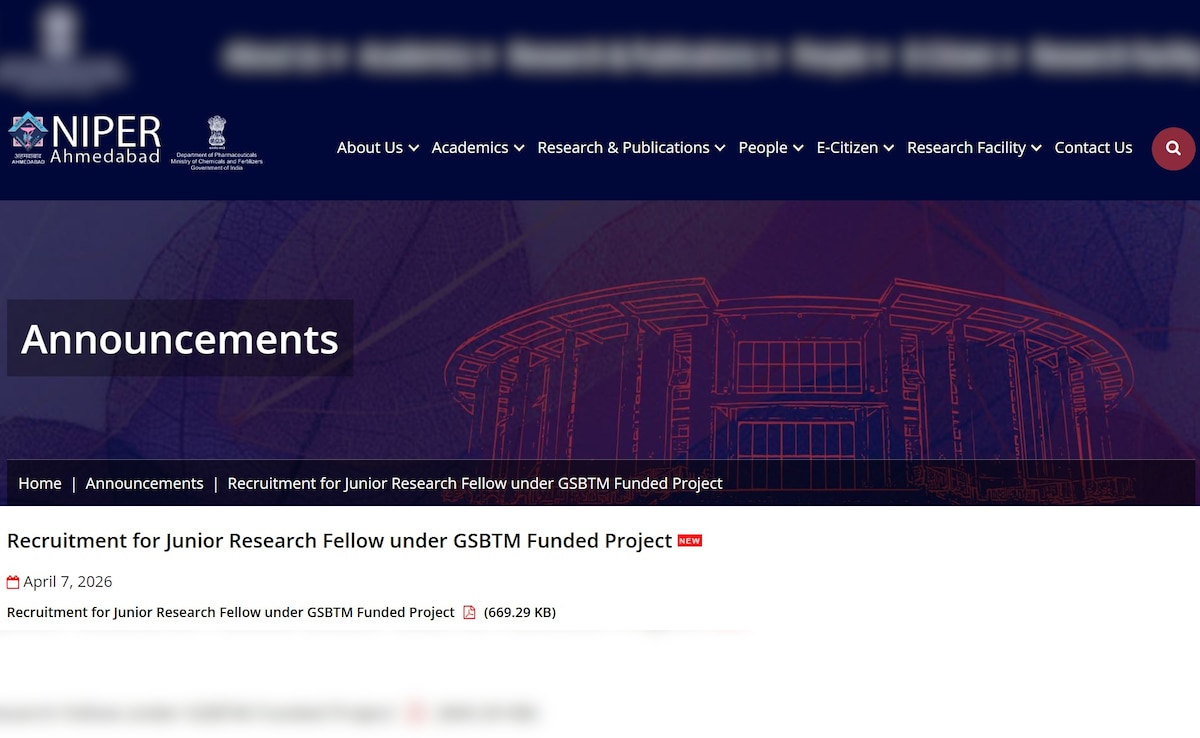Select Announcements in the breadcrumb trail
1200x738 pixels.
pos(144,483)
